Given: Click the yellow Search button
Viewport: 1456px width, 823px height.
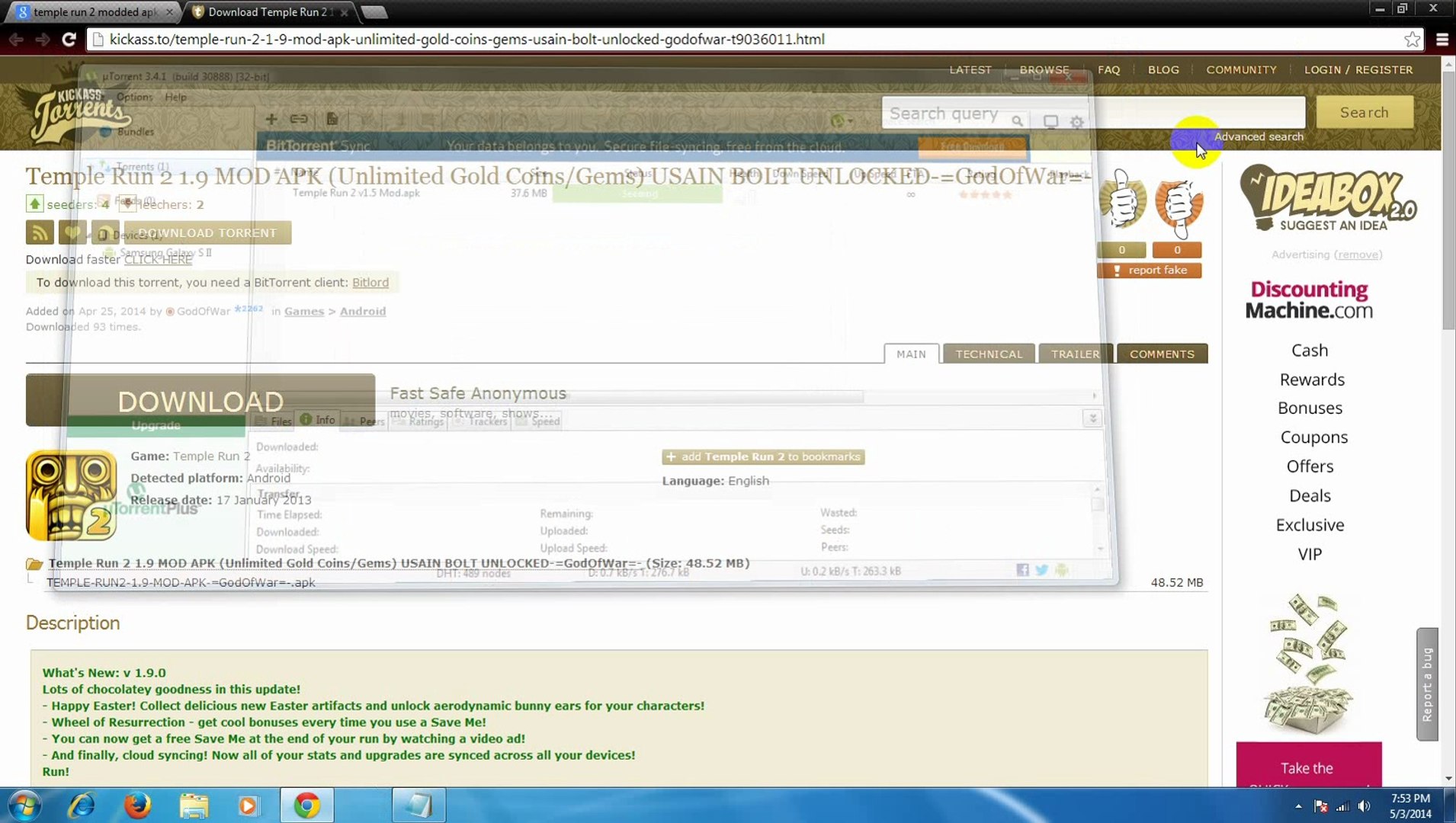Looking at the screenshot, I should [1365, 113].
